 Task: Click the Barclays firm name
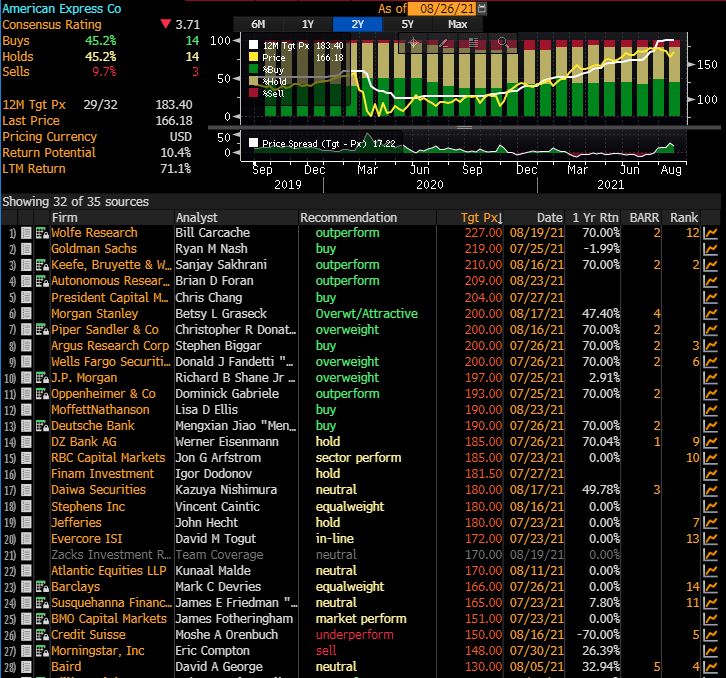point(75,587)
